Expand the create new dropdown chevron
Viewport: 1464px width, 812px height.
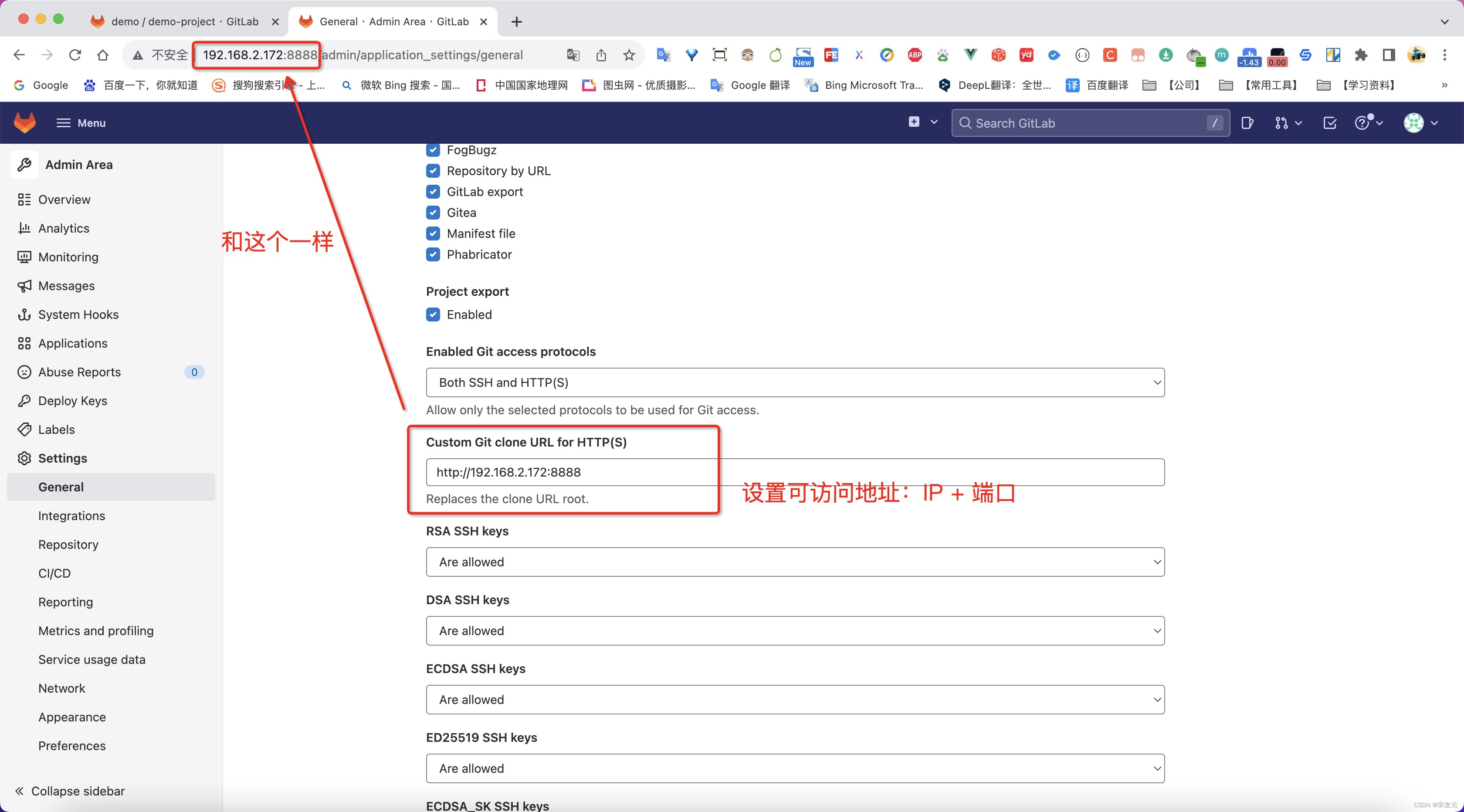(934, 122)
